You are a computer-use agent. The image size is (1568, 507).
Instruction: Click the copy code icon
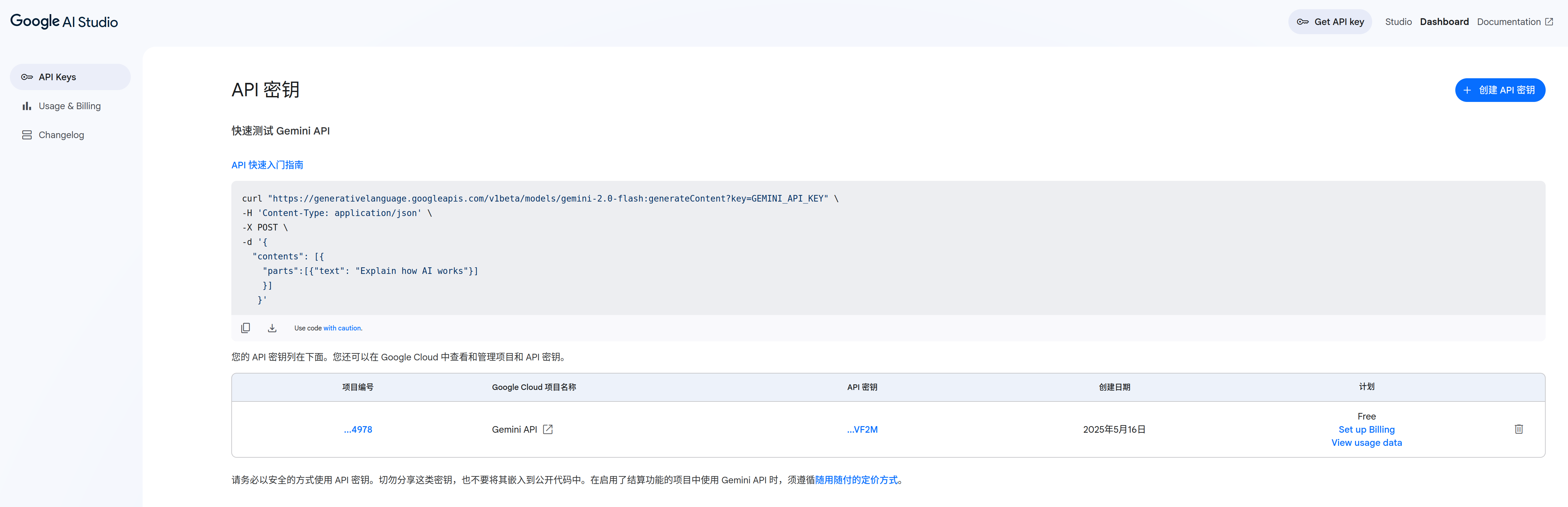coord(245,328)
